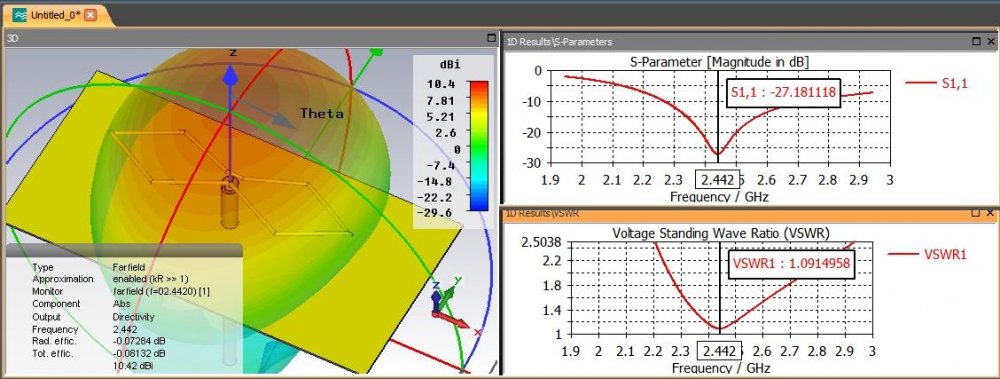Viewport: 1000px width, 379px height.
Task: Click the blue z-axis arrow in 3D view
Action: (x=230, y=77)
